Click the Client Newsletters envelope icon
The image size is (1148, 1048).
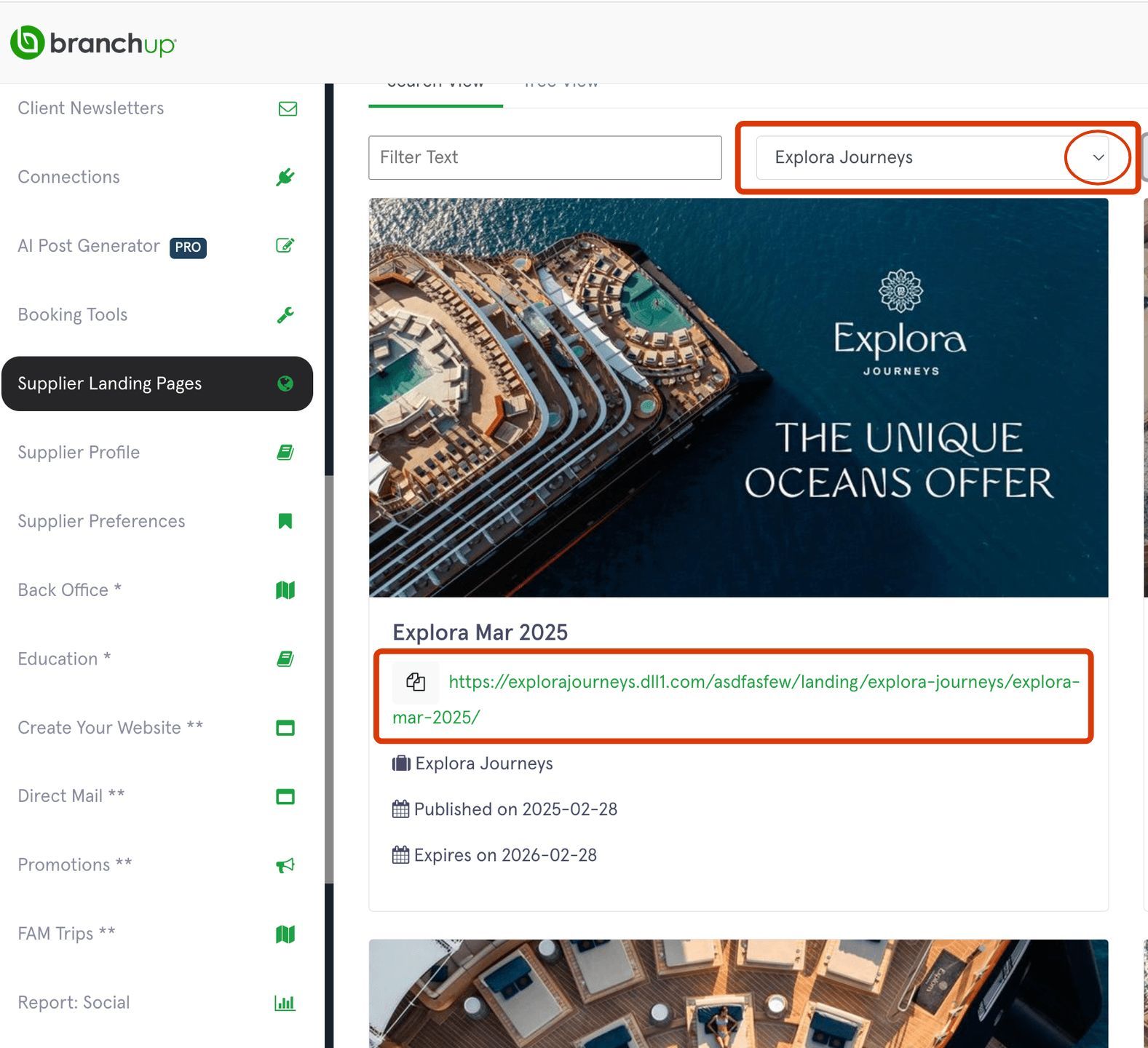pyautogui.click(x=288, y=109)
